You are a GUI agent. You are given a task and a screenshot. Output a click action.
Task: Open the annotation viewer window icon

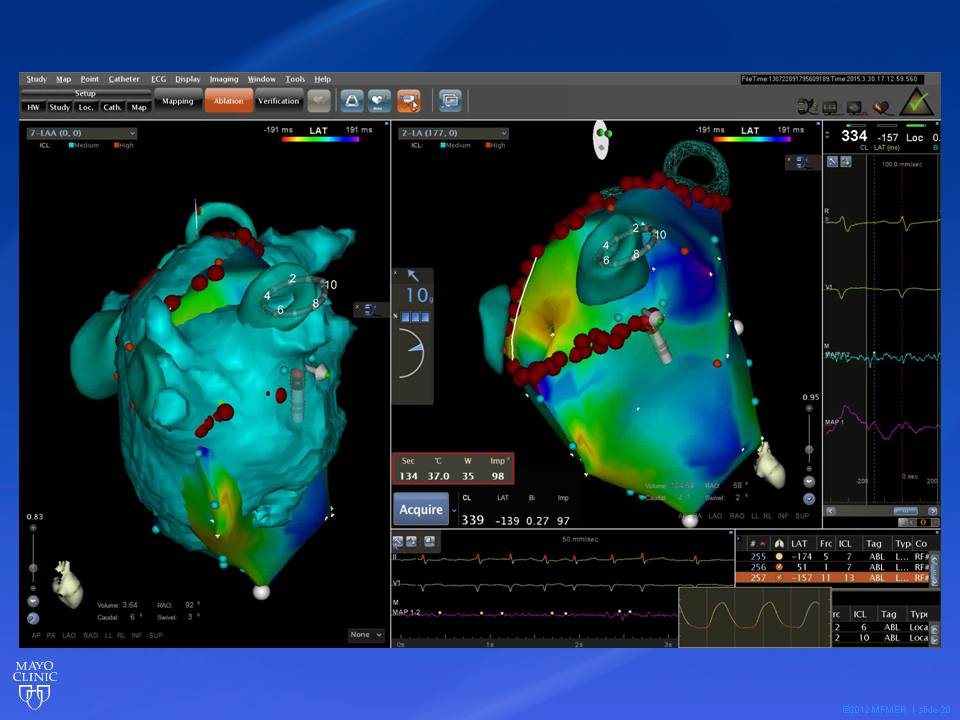click(x=449, y=101)
